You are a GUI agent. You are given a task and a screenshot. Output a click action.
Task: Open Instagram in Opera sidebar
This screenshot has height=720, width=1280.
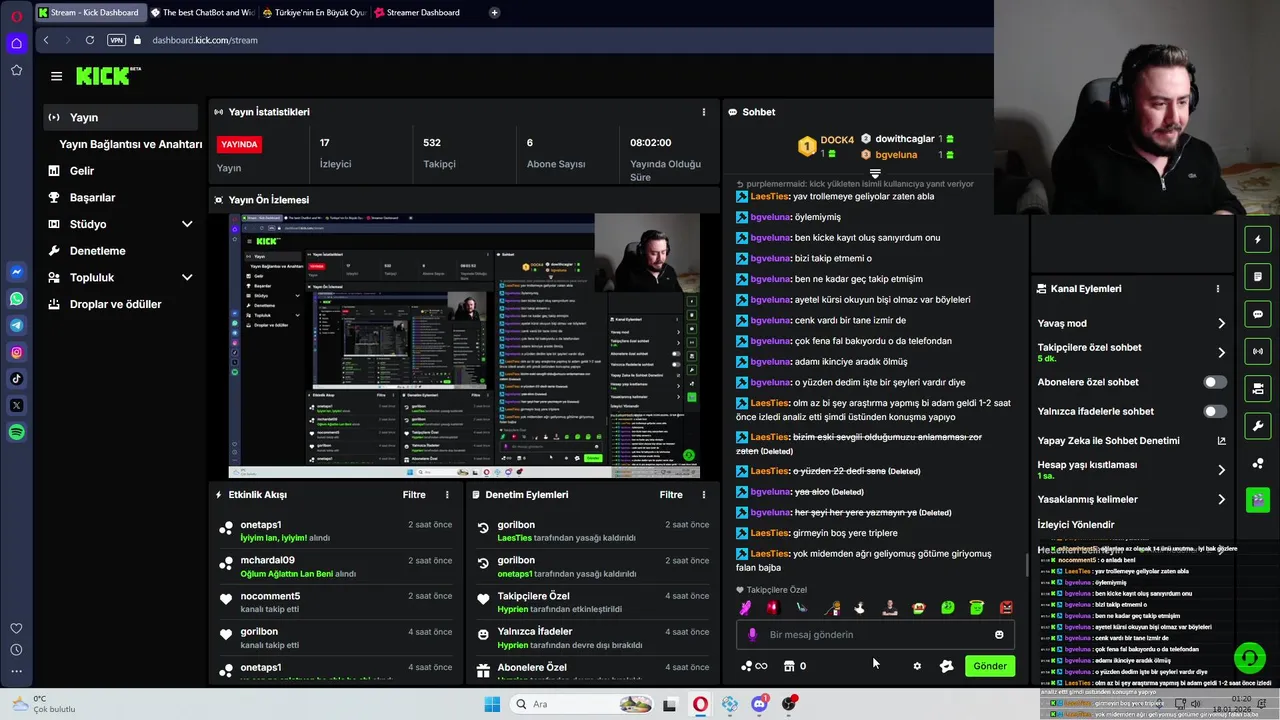pyautogui.click(x=16, y=352)
